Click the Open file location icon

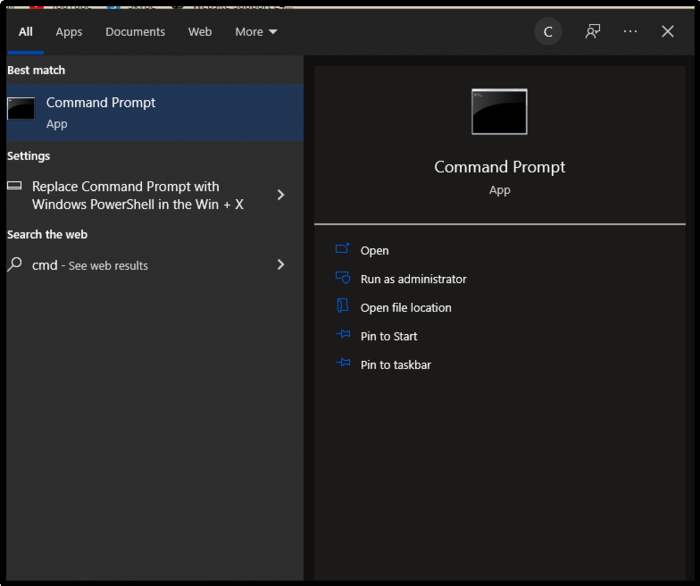tap(342, 306)
